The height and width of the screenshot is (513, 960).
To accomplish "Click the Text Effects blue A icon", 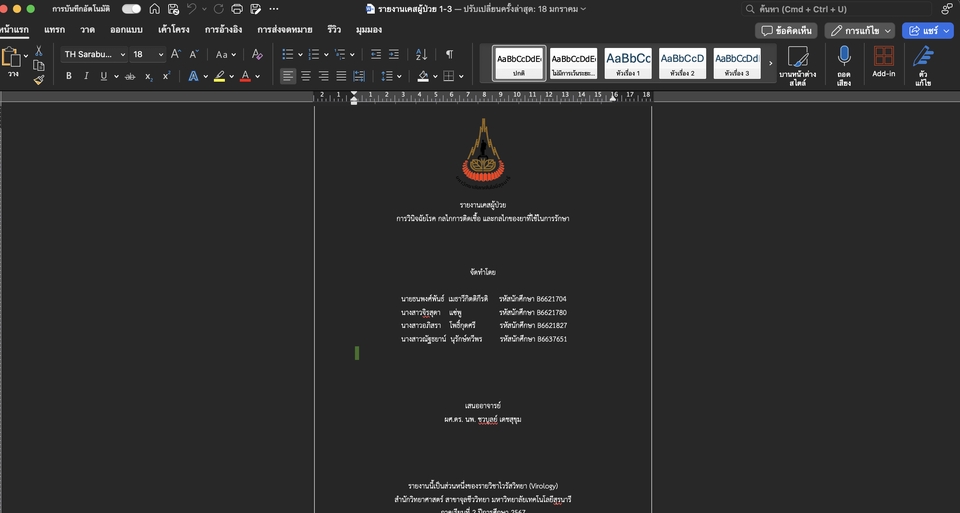I will click(x=193, y=76).
